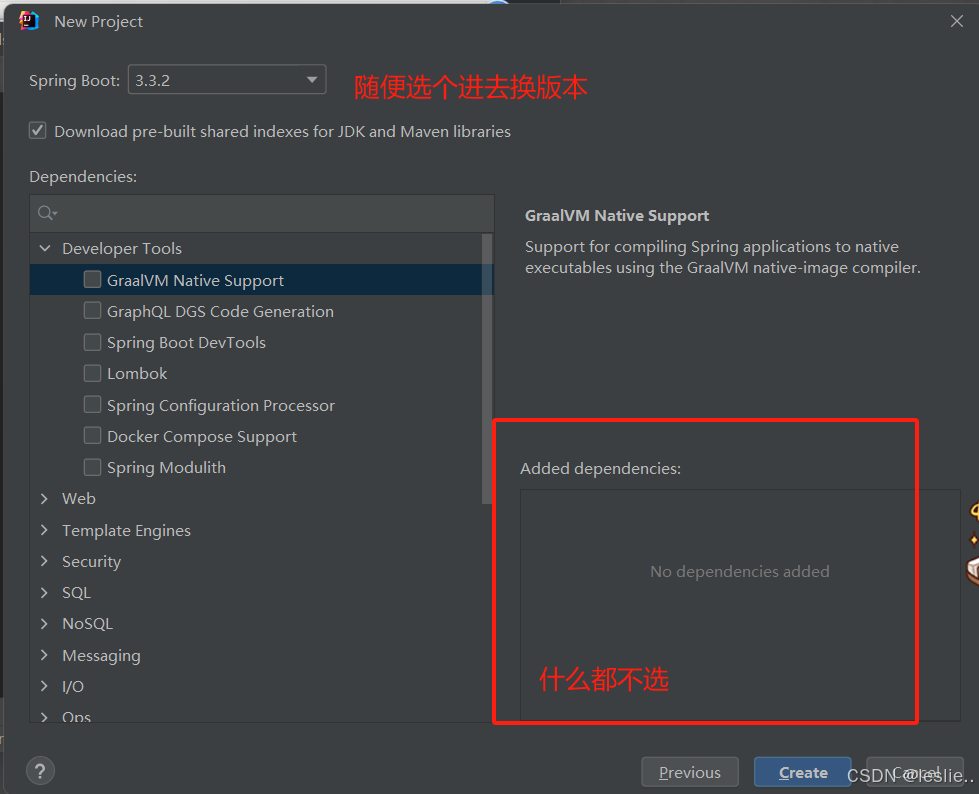The width and height of the screenshot is (979, 794).
Task: Click the search magnifier icon in dependencies
Action: pos(47,213)
